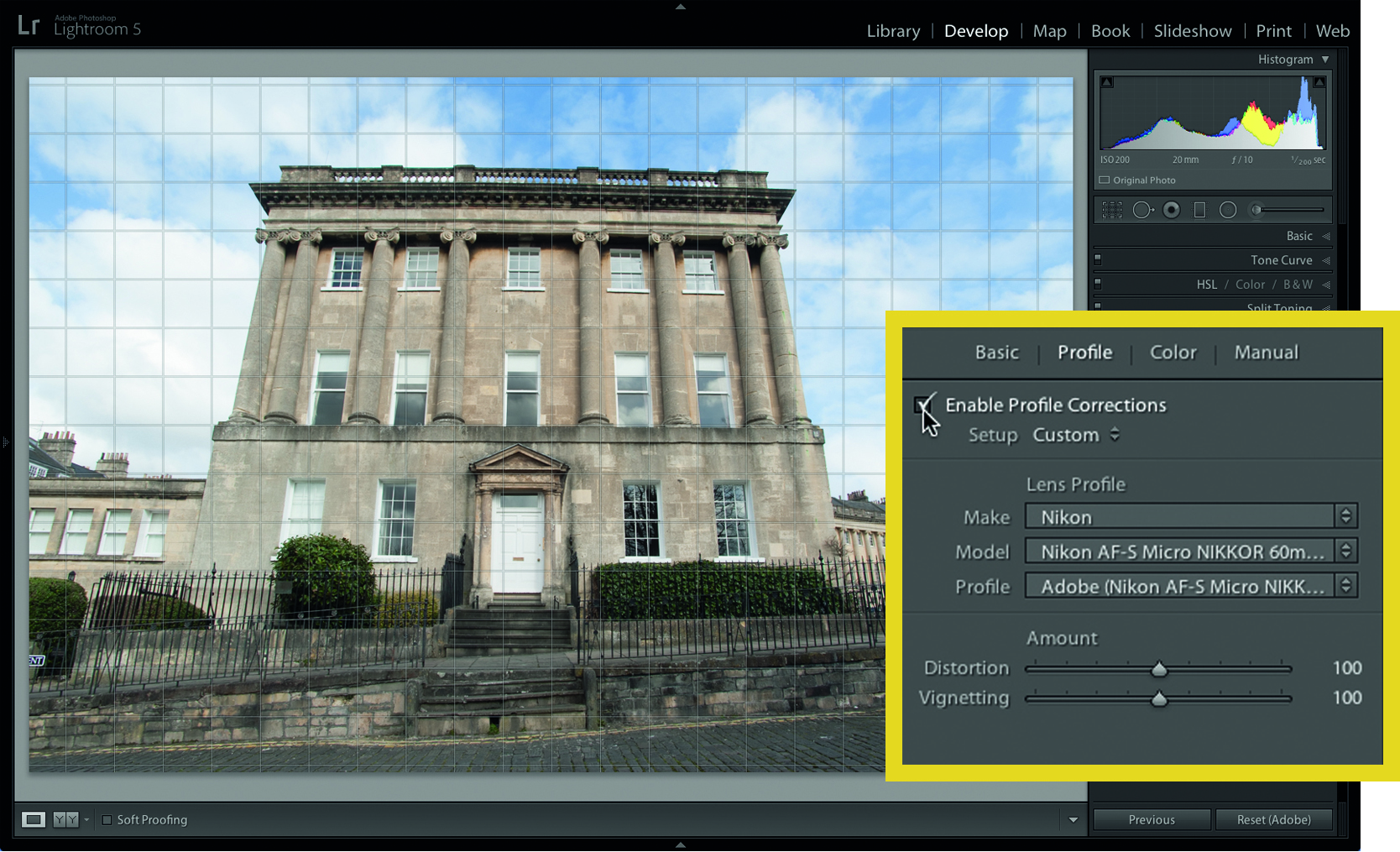Switch to Color lens corrections tab
1400x852 pixels.
click(x=1173, y=353)
